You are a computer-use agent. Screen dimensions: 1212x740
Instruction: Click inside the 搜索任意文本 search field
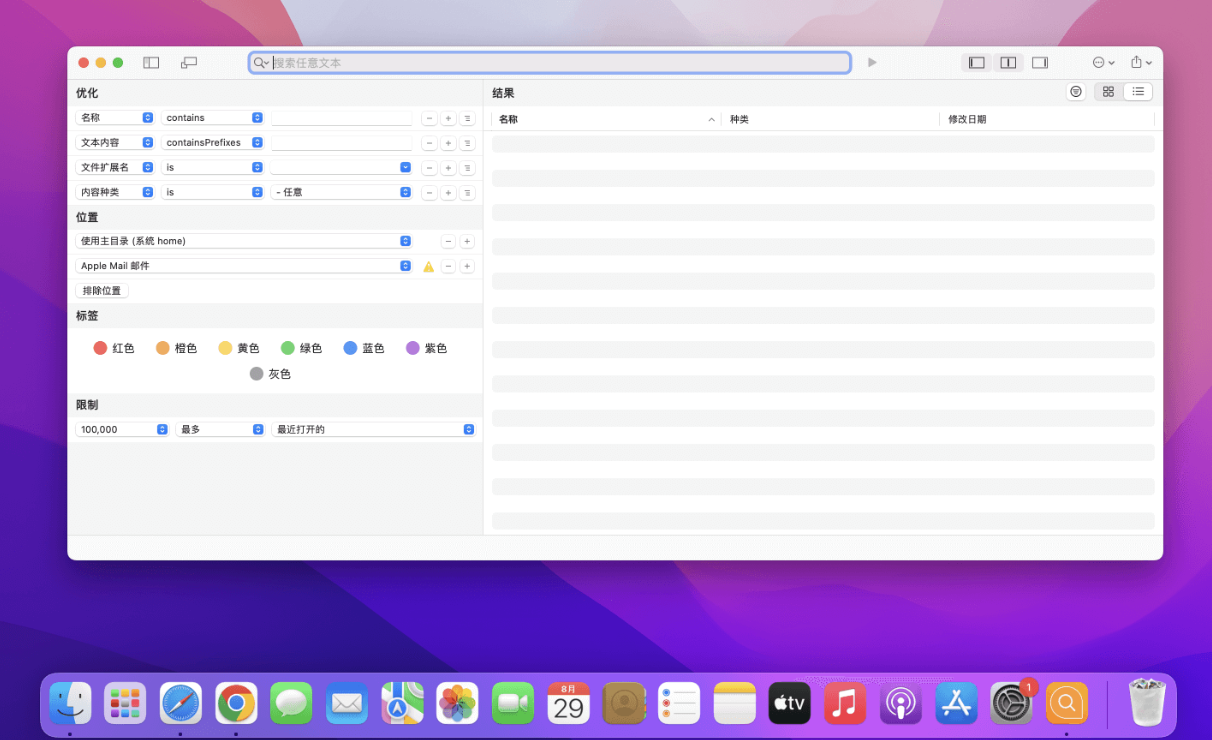click(x=550, y=62)
